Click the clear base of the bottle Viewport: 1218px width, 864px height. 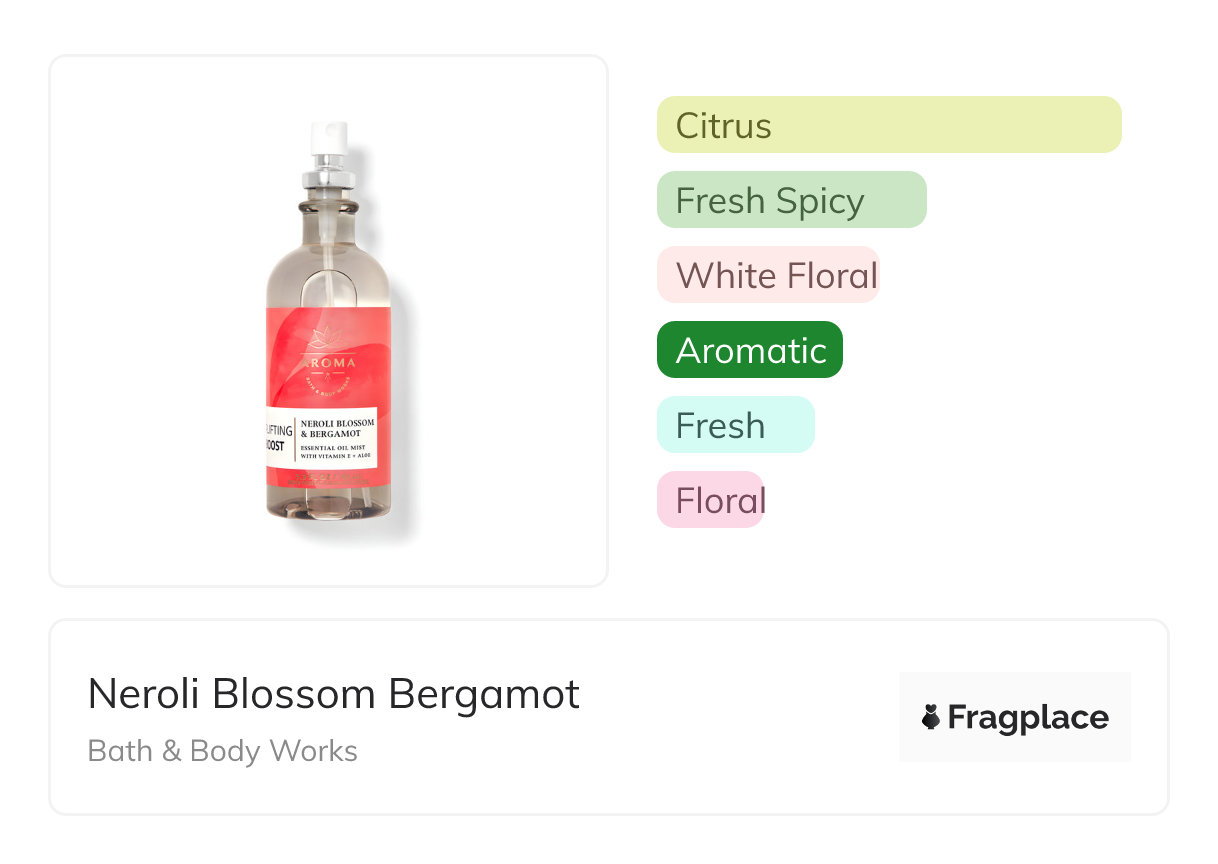[329, 503]
